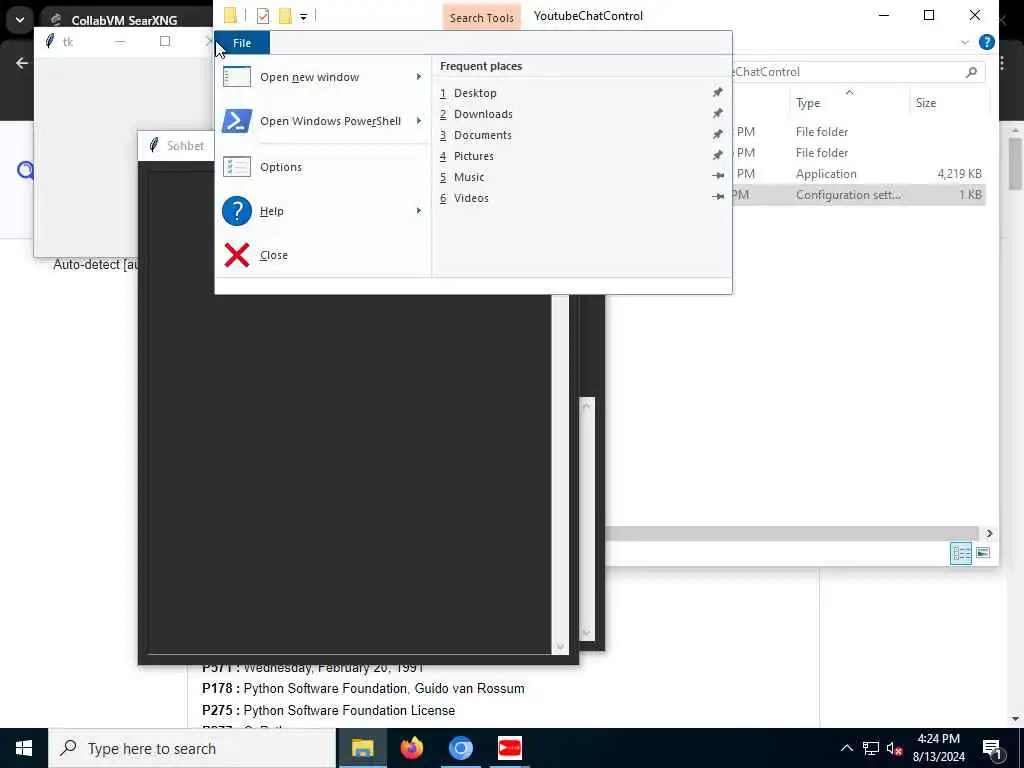Open Chrome-like browser taskbar icon
Image resolution: width=1024 pixels, height=768 pixels.
[x=460, y=748]
